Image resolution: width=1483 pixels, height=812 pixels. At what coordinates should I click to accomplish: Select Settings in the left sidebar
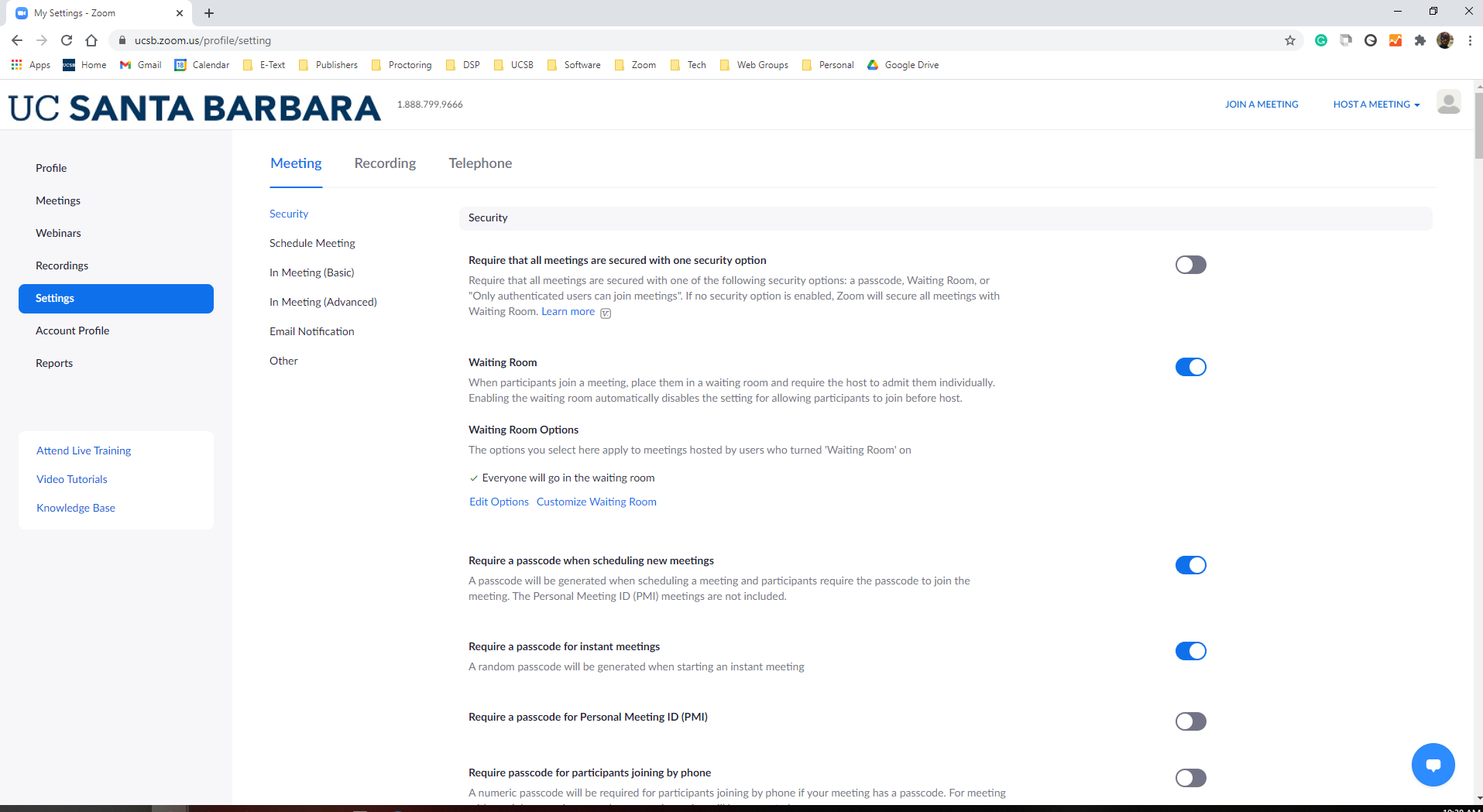pos(116,299)
